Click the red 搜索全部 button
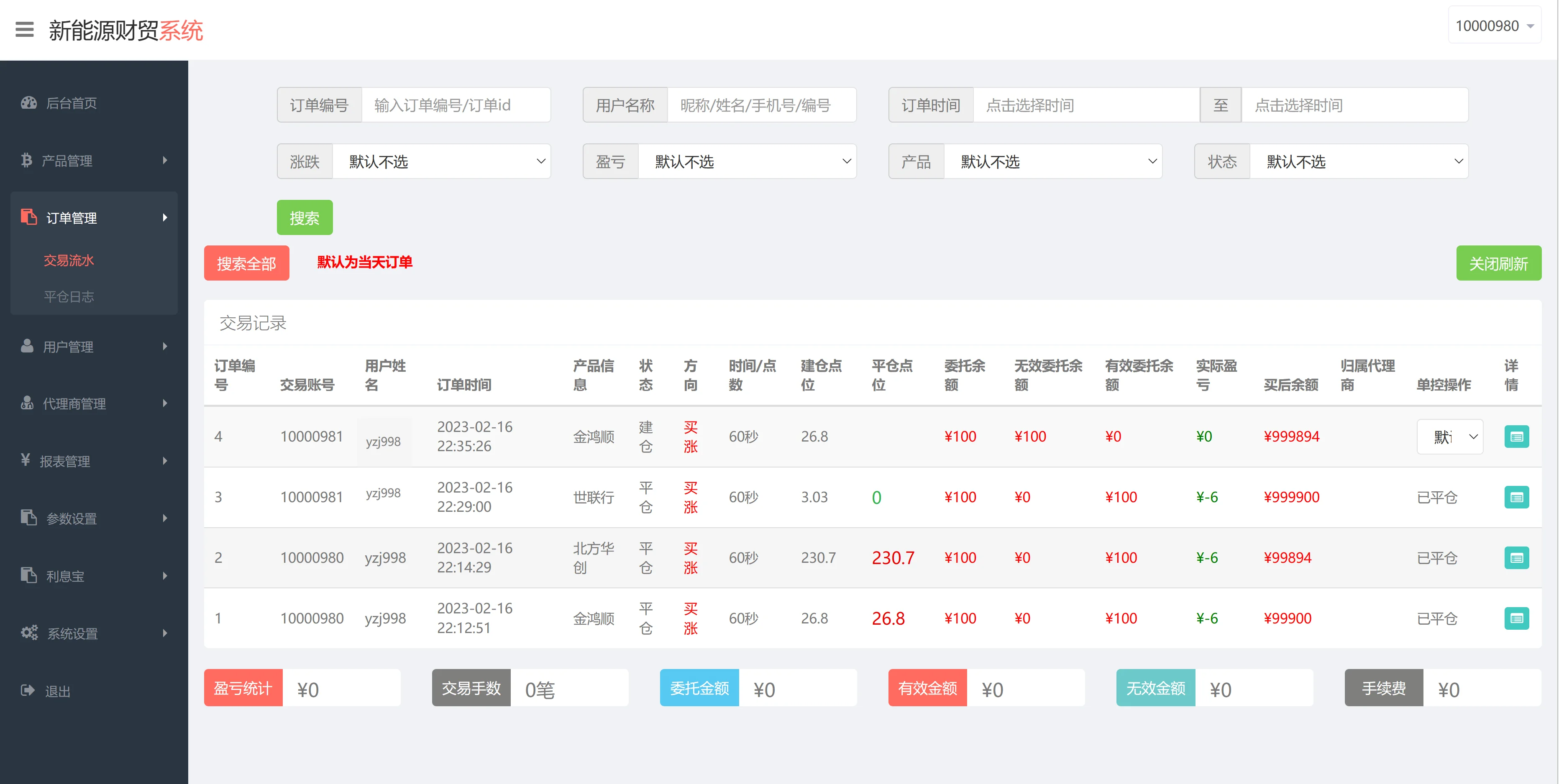The height and width of the screenshot is (784, 1559). (x=246, y=263)
